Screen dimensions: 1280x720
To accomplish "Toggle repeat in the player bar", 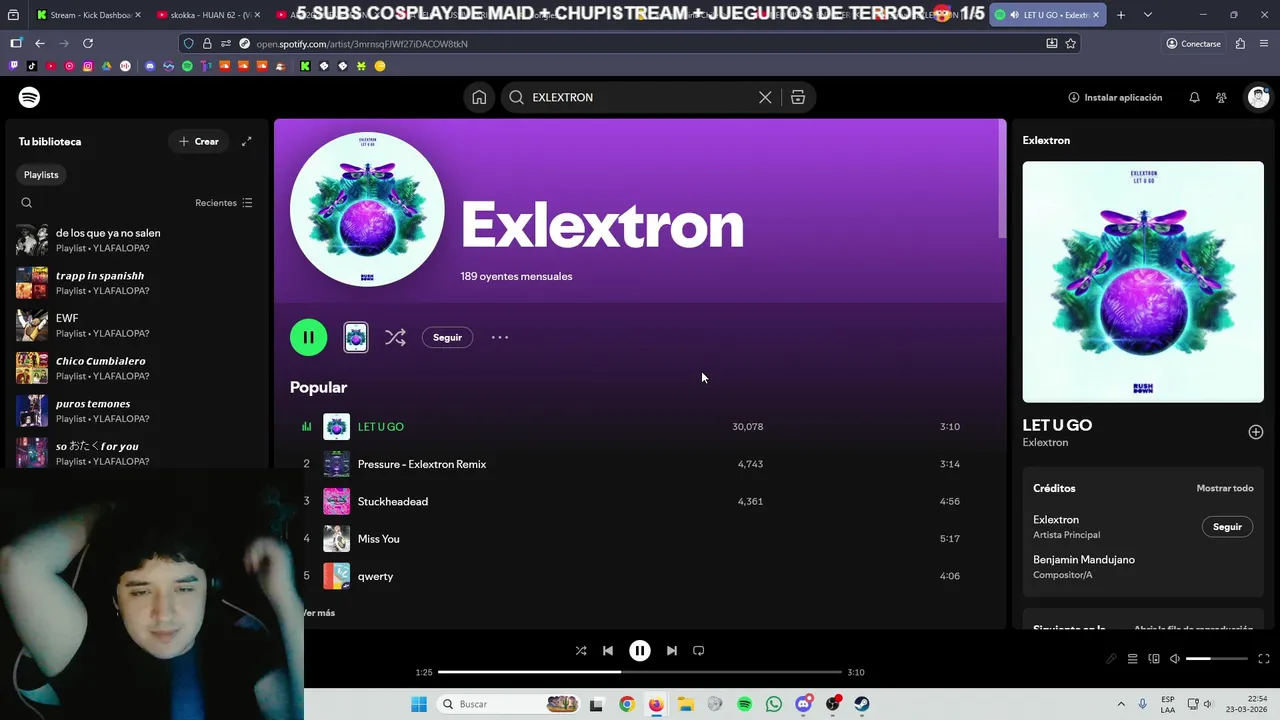I will pyautogui.click(x=699, y=651).
